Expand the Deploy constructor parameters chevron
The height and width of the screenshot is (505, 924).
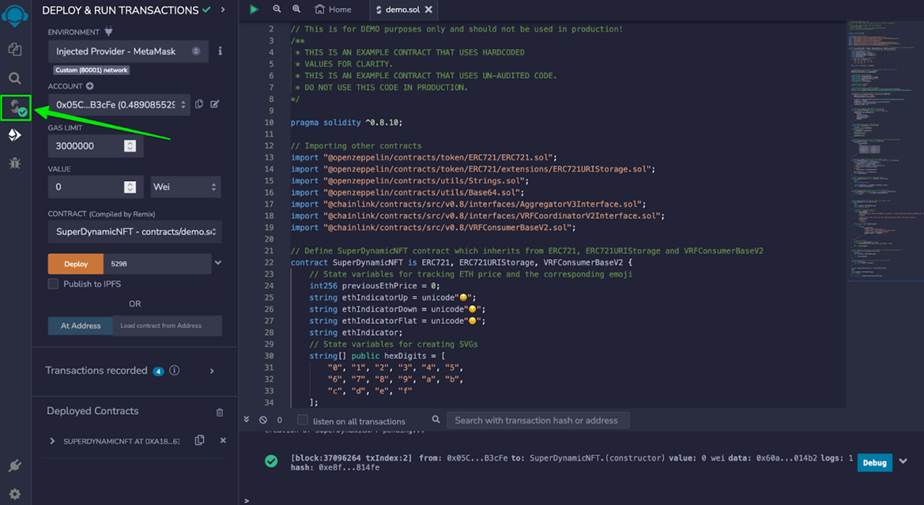[x=218, y=263]
